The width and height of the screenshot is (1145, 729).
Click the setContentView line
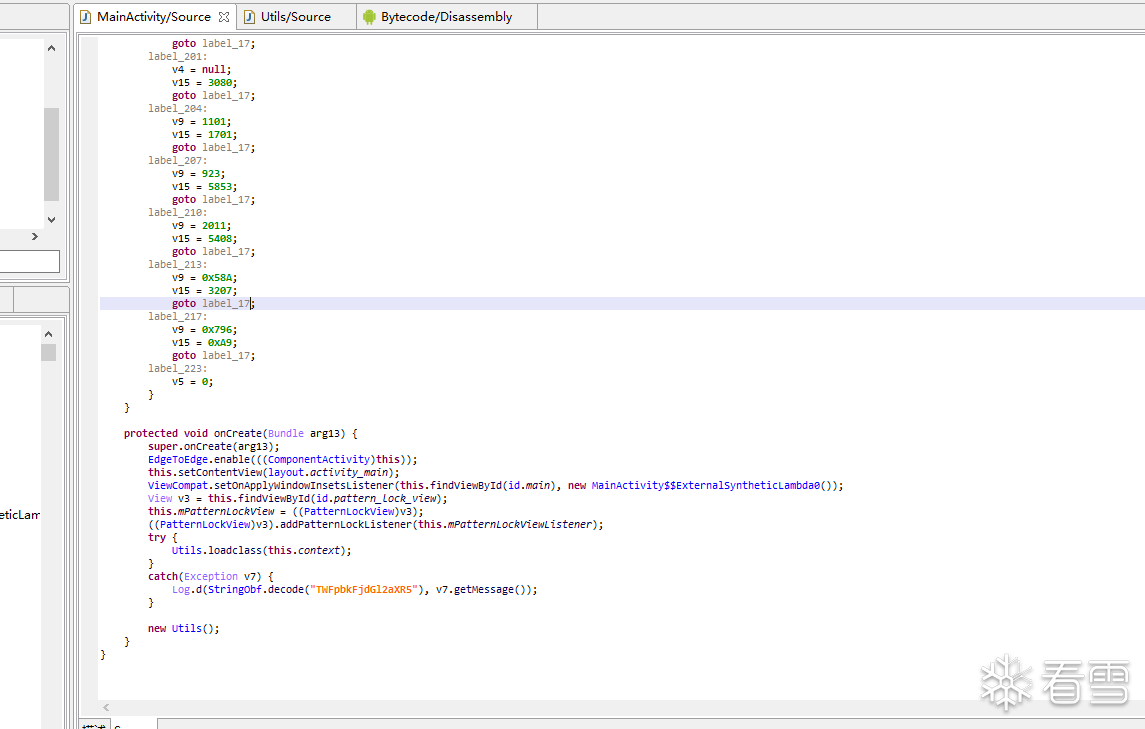pyautogui.click(x=274, y=473)
